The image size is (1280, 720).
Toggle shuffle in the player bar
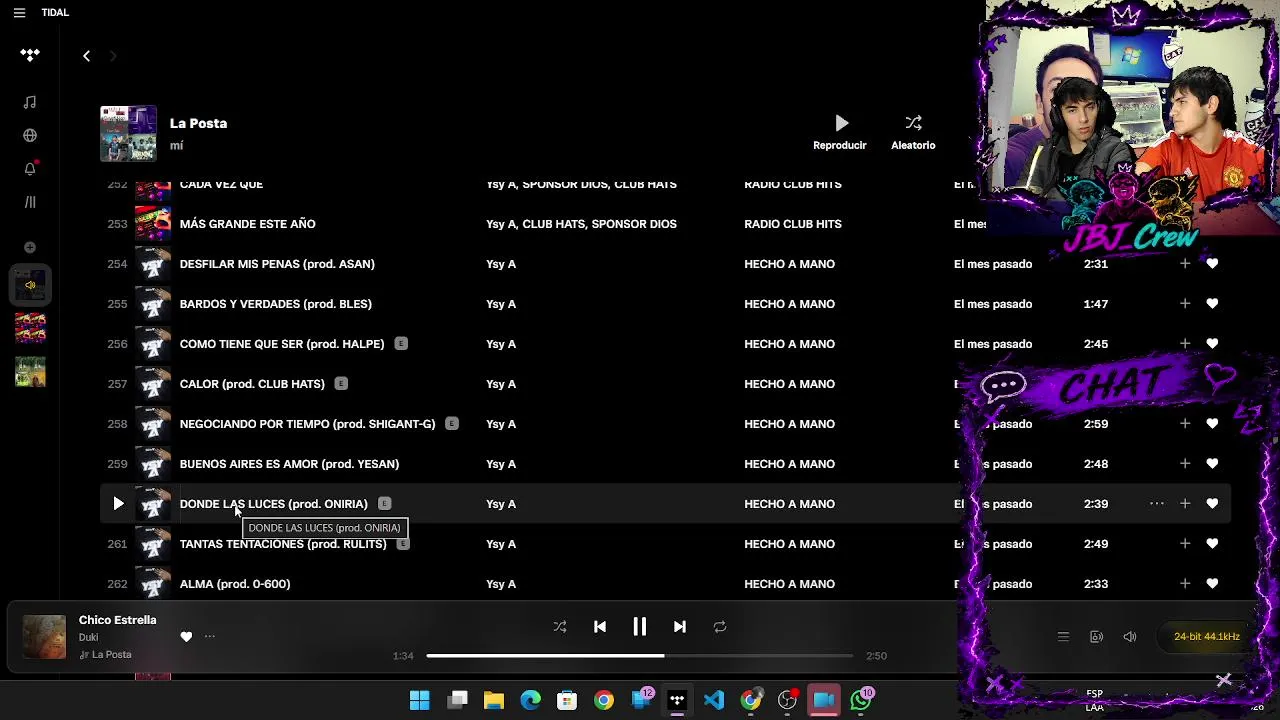click(560, 627)
